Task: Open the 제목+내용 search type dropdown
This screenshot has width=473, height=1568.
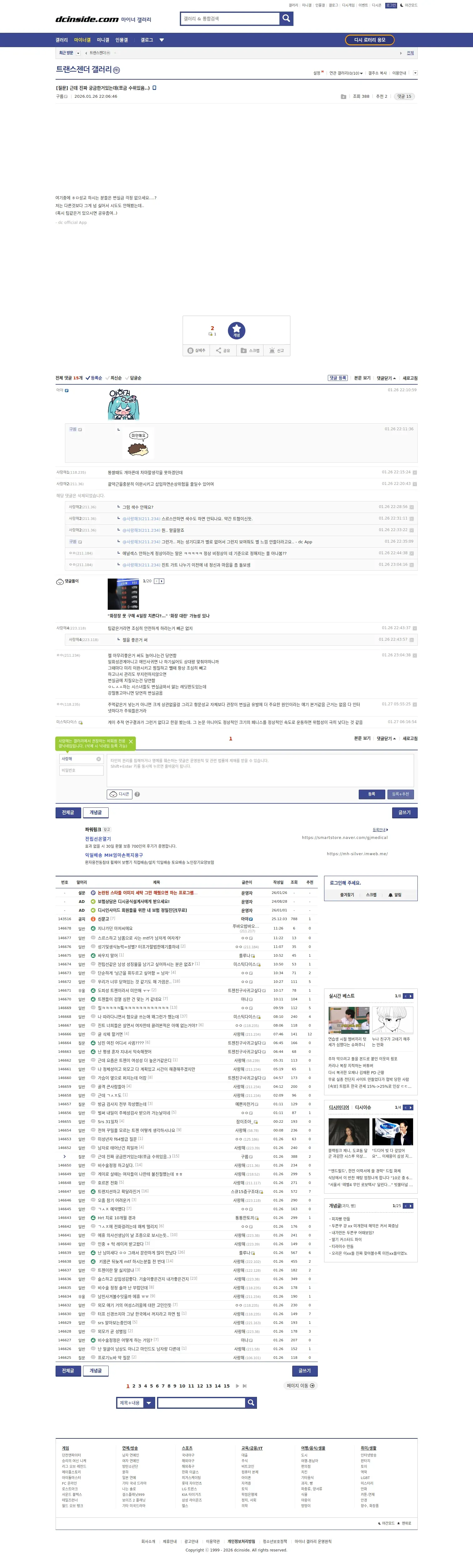Action: (136, 1403)
